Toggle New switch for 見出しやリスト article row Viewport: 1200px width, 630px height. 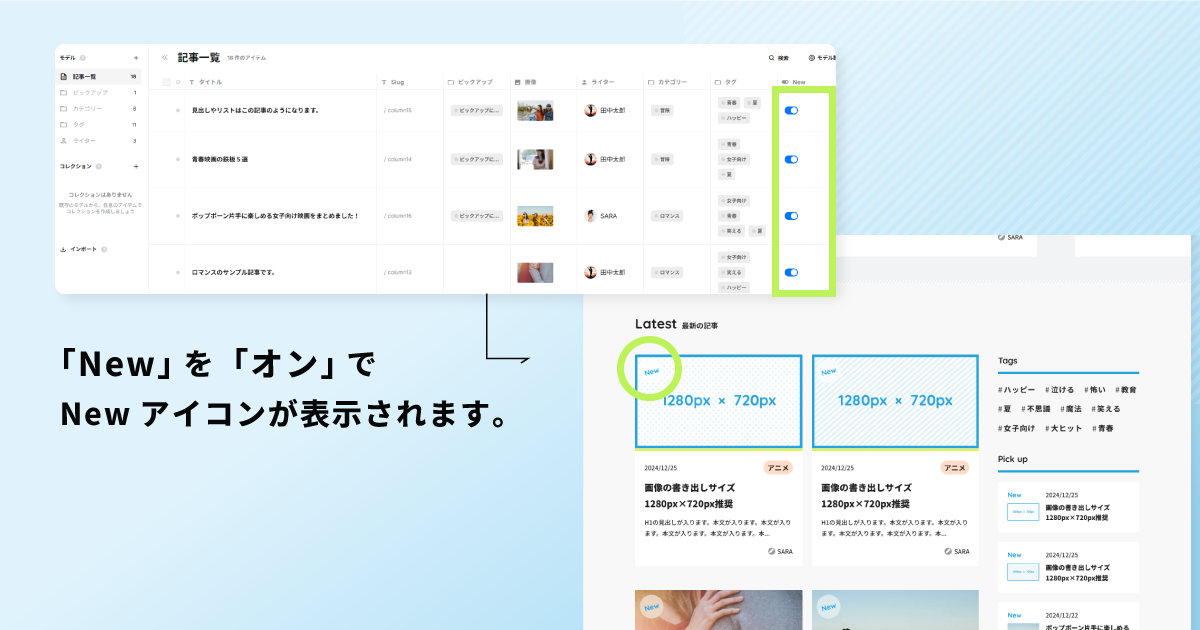tap(792, 110)
